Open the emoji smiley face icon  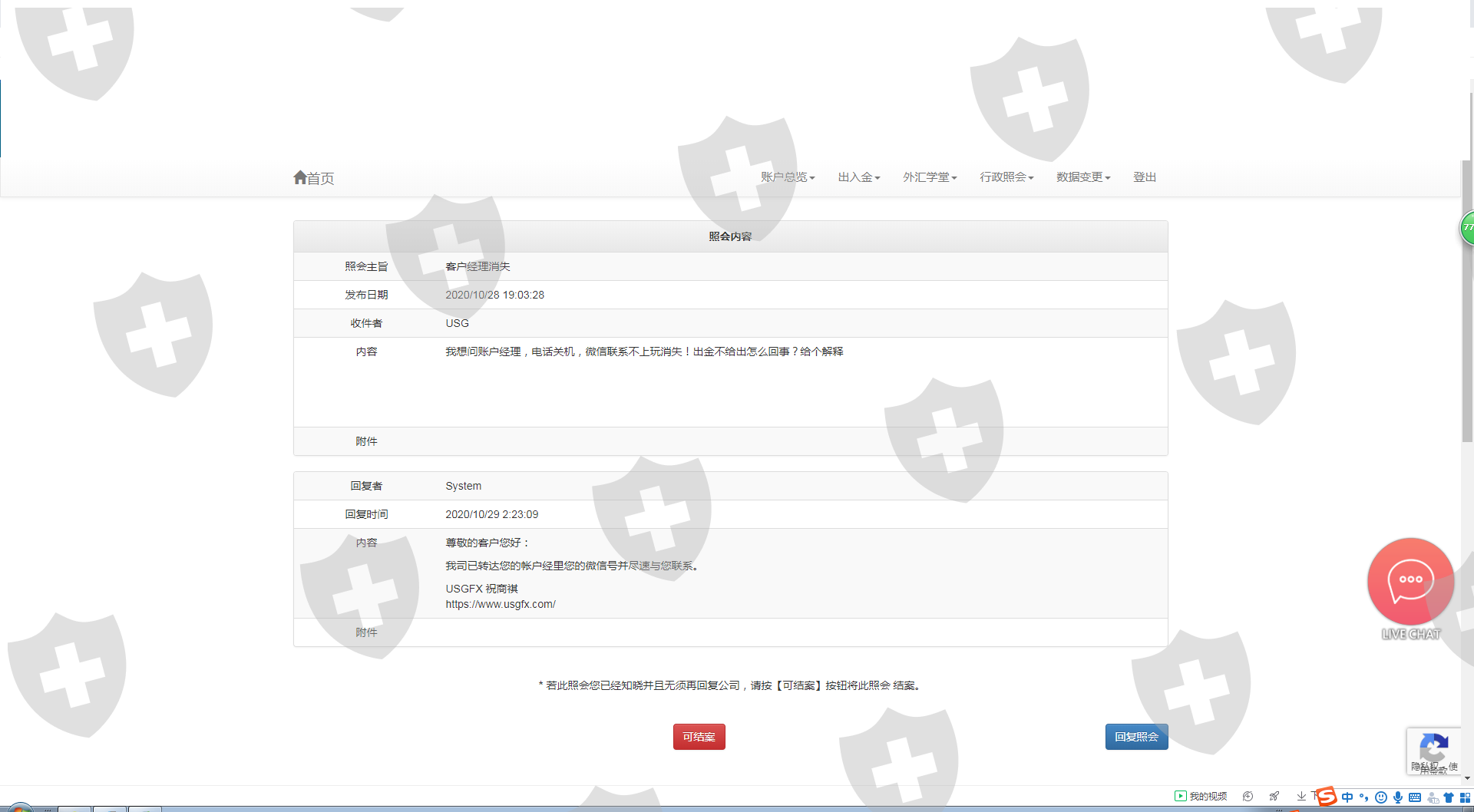(x=1381, y=797)
